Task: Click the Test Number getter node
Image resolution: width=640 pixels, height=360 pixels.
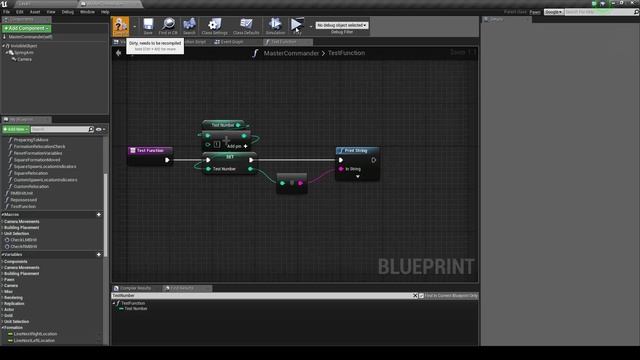Action: 225,125
